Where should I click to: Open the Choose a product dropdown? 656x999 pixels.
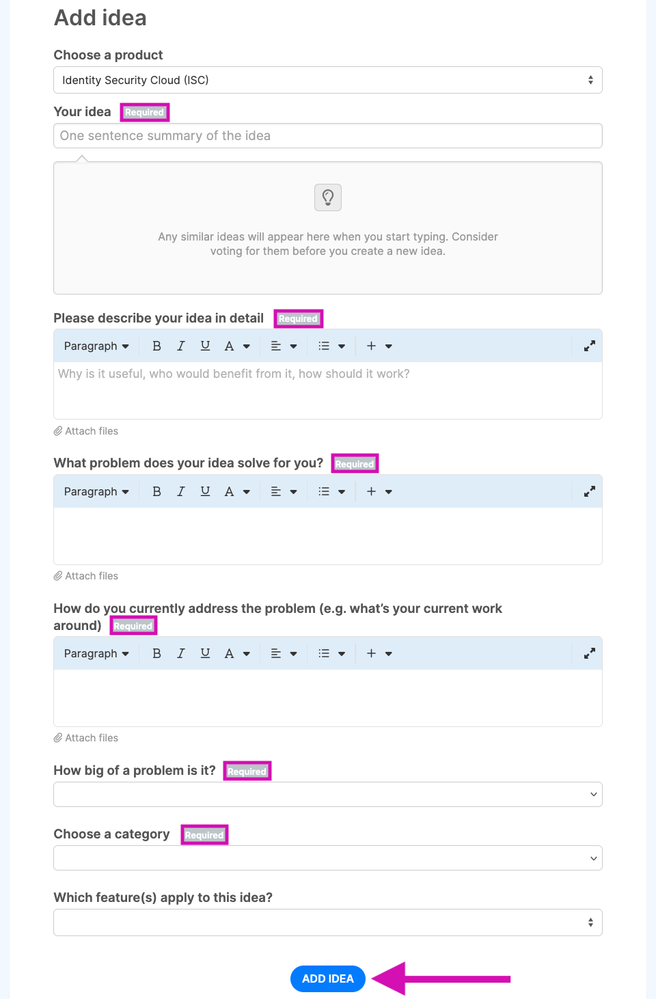tap(327, 80)
